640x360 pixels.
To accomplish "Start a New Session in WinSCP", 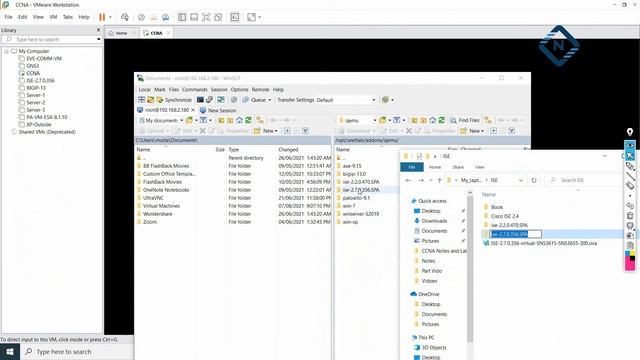I will pos(218,110).
